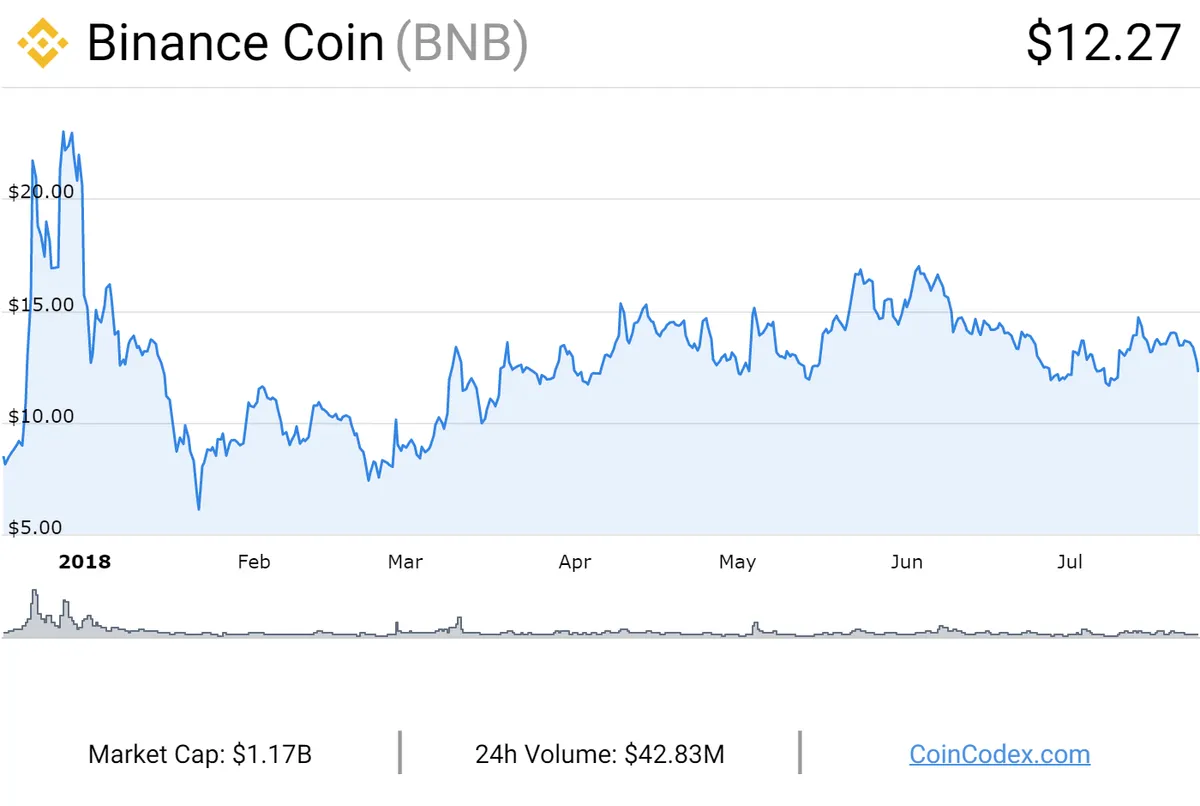Click the 24h Volume $42.83M text
1200x806 pixels.
600,754
